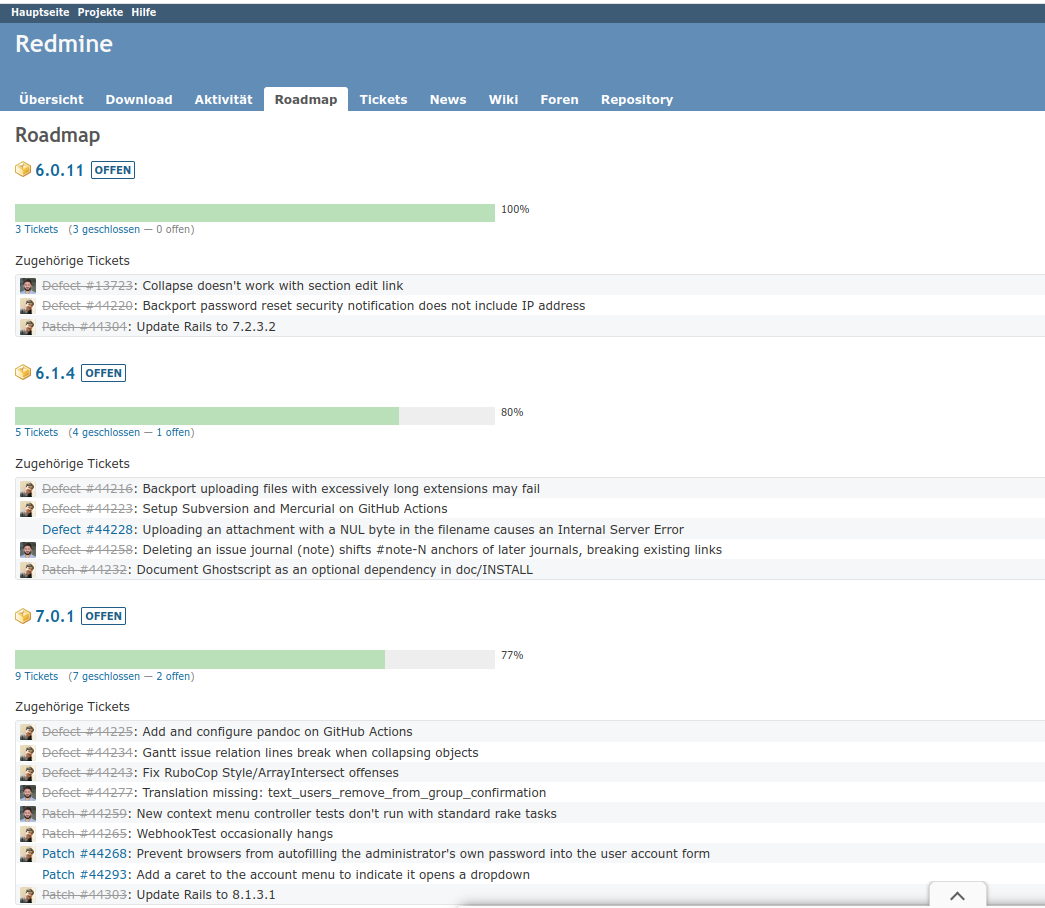Viewport: 1045px width, 908px height.
Task: Click the assignee avatar for Defect #44223
Action: tap(27, 509)
